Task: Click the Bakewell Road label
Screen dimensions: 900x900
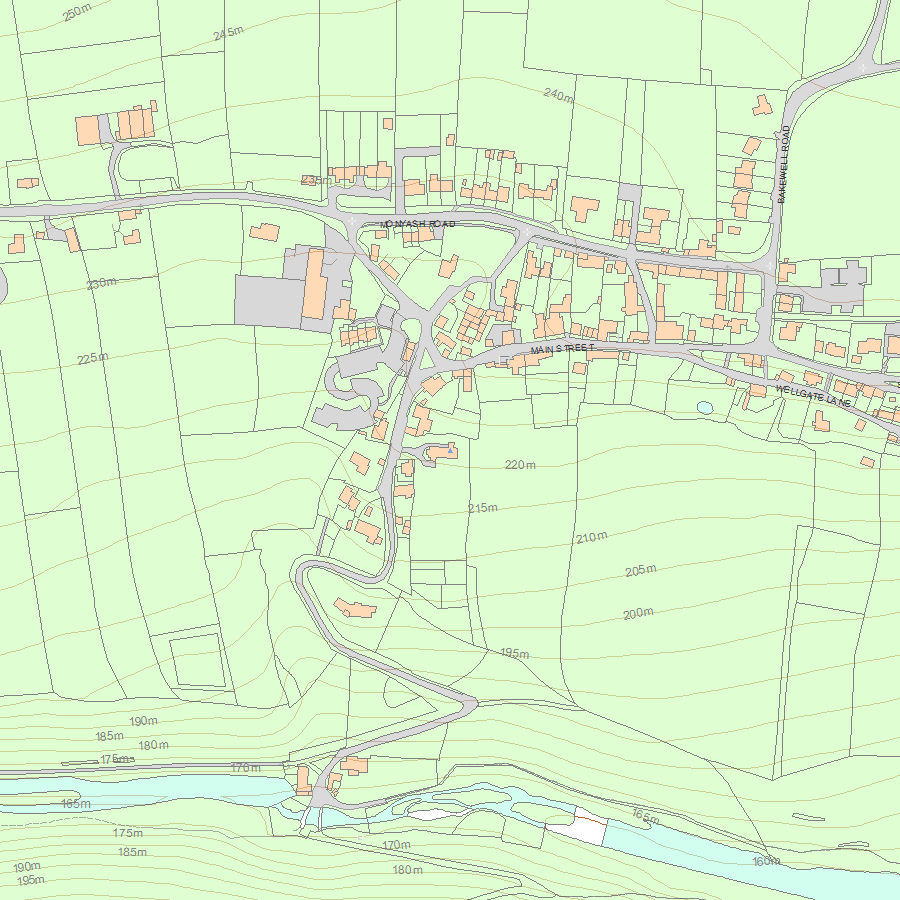Action: pos(784,164)
